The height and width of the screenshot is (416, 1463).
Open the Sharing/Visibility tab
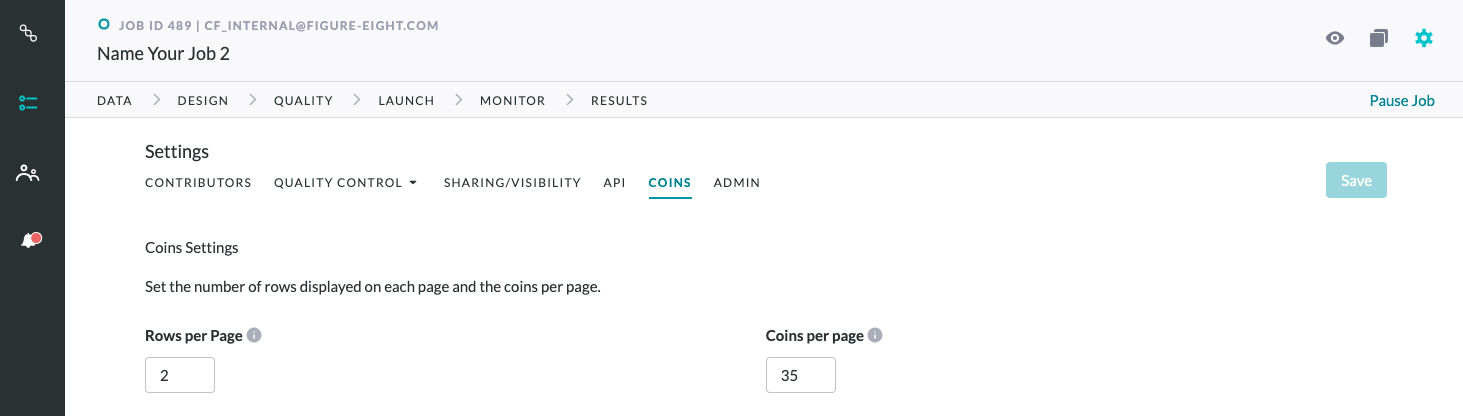(512, 183)
